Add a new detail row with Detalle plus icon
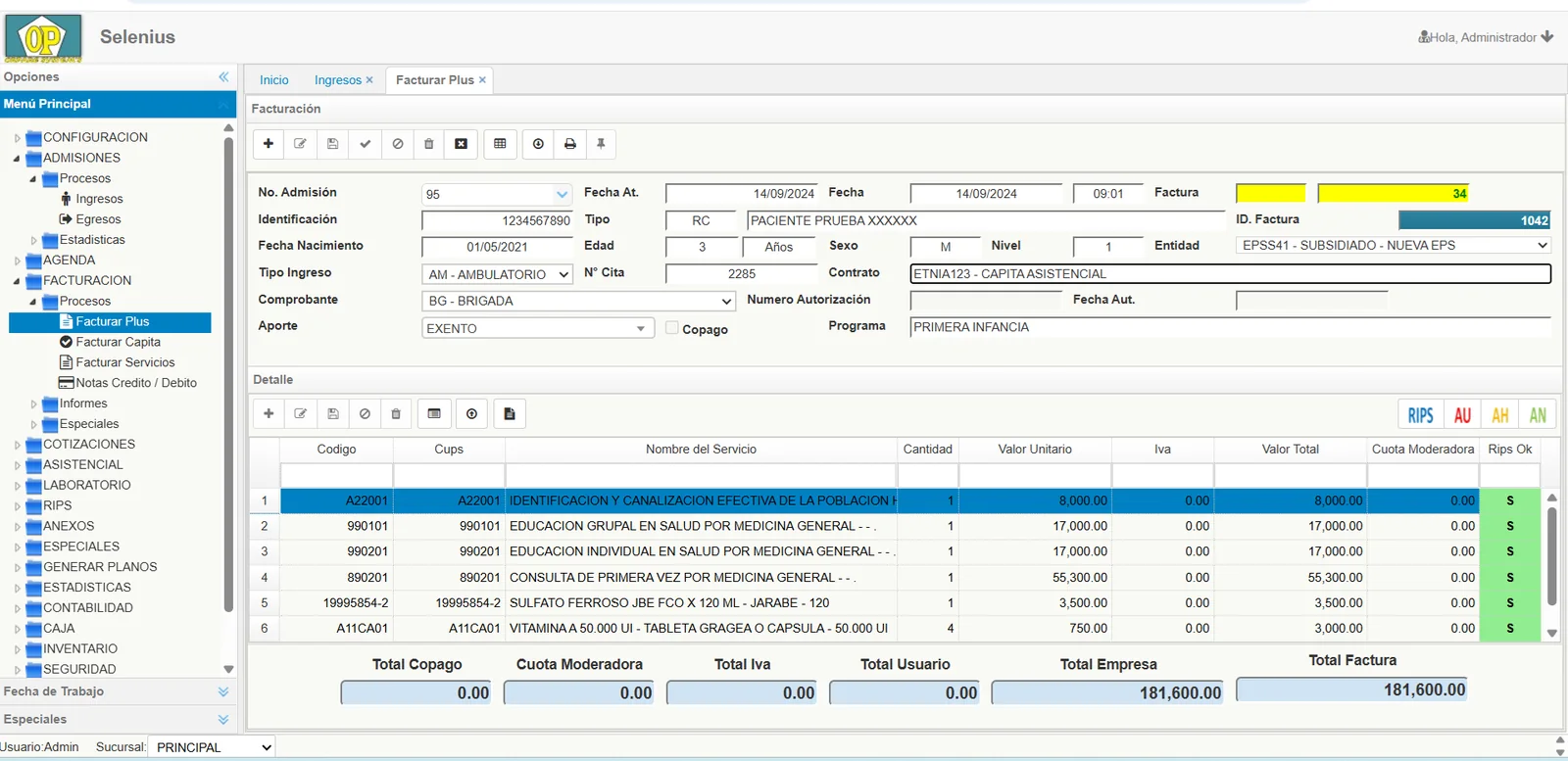Viewport: 1568px width, 761px height. tap(269, 414)
